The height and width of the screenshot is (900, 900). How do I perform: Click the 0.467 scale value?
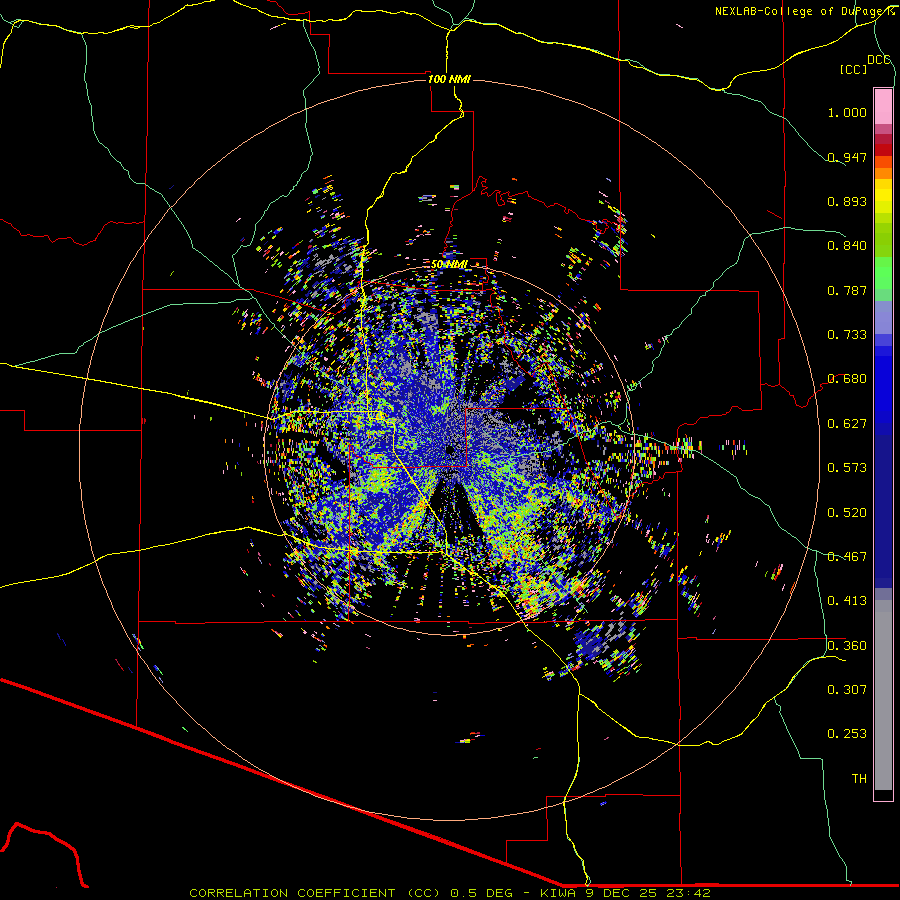tap(847, 556)
